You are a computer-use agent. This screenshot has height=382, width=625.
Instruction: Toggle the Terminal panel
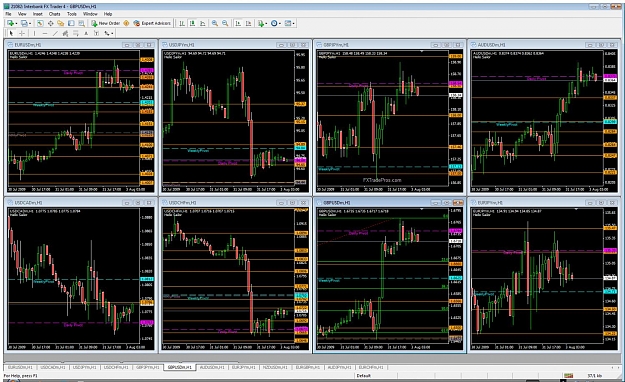point(71,24)
